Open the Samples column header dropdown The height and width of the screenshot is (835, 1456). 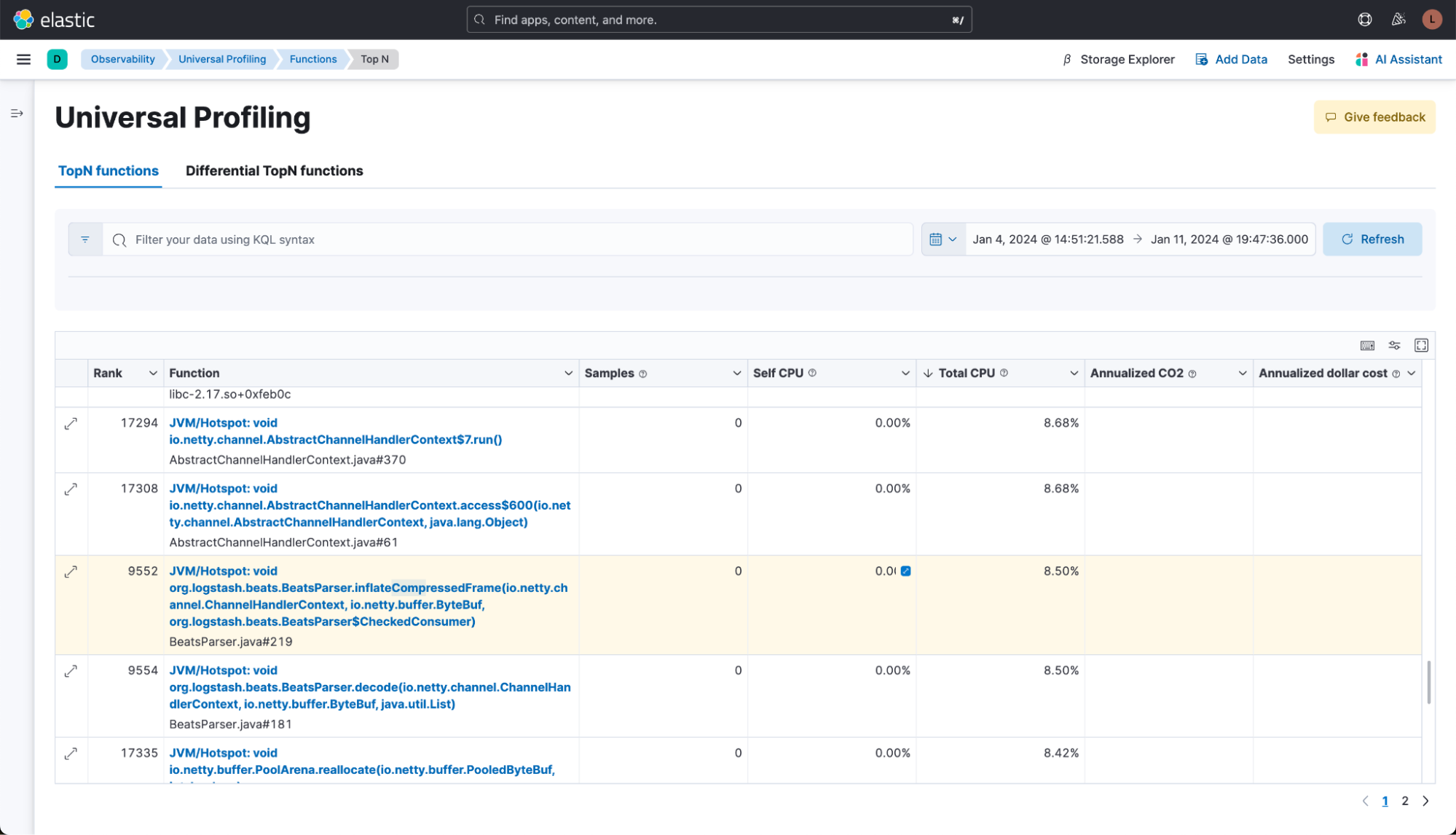[x=736, y=373]
